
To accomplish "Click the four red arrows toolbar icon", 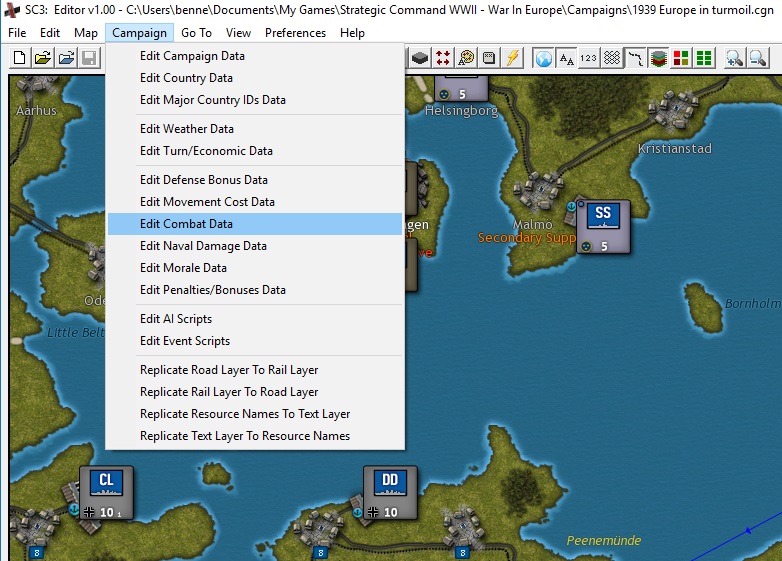I will pos(443,58).
